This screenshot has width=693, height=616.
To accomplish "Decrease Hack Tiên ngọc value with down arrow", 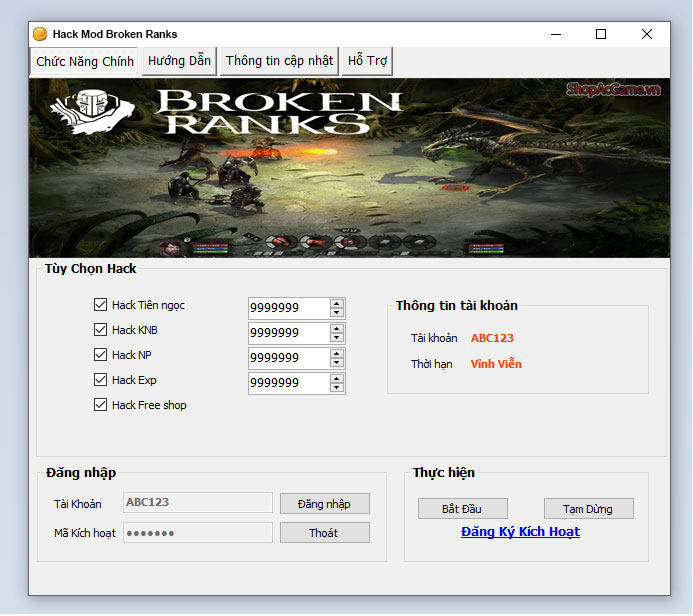I will 337,312.
